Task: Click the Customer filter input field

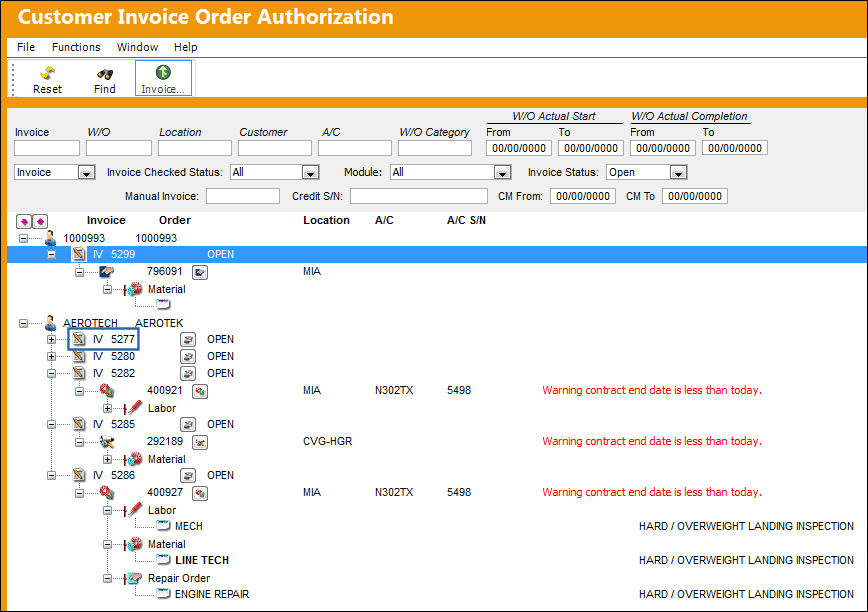Action: click(x=275, y=148)
